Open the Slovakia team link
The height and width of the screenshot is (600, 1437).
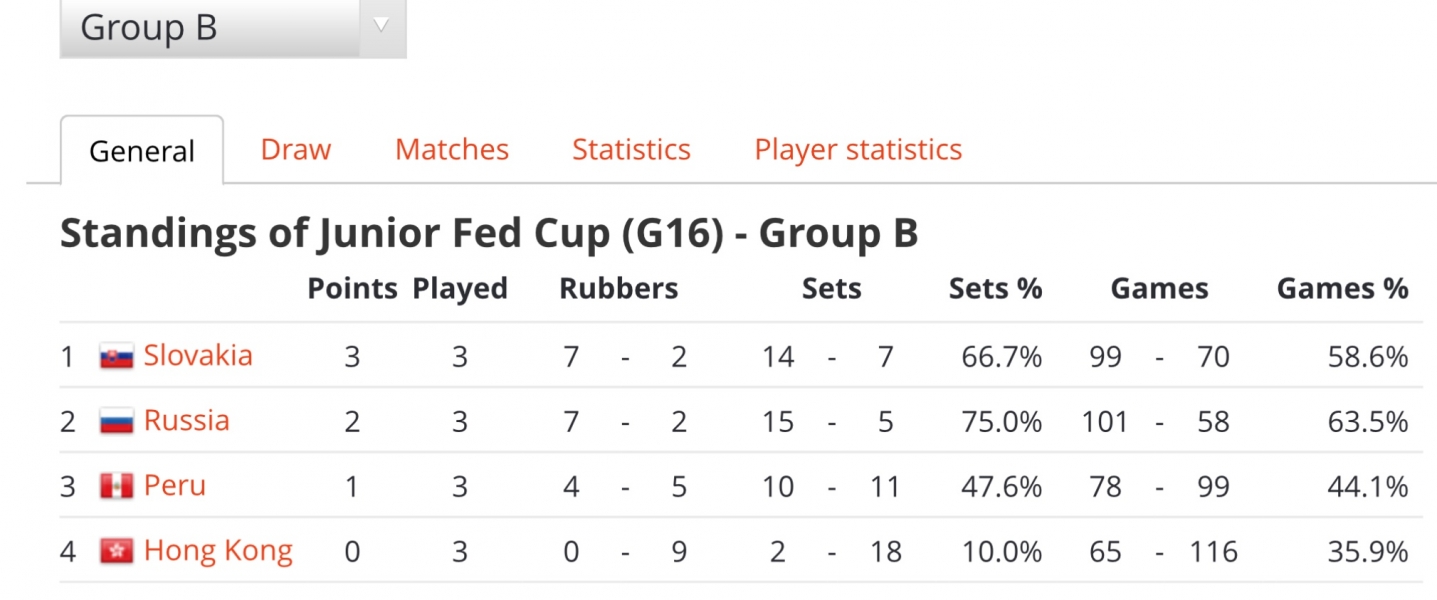click(x=198, y=355)
